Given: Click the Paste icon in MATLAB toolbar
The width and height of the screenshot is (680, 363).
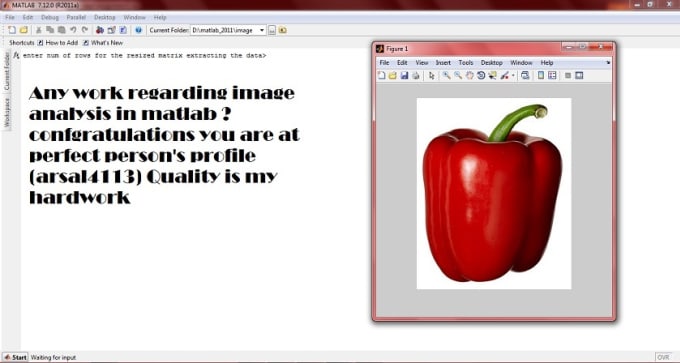Looking at the screenshot, I should (x=62, y=30).
